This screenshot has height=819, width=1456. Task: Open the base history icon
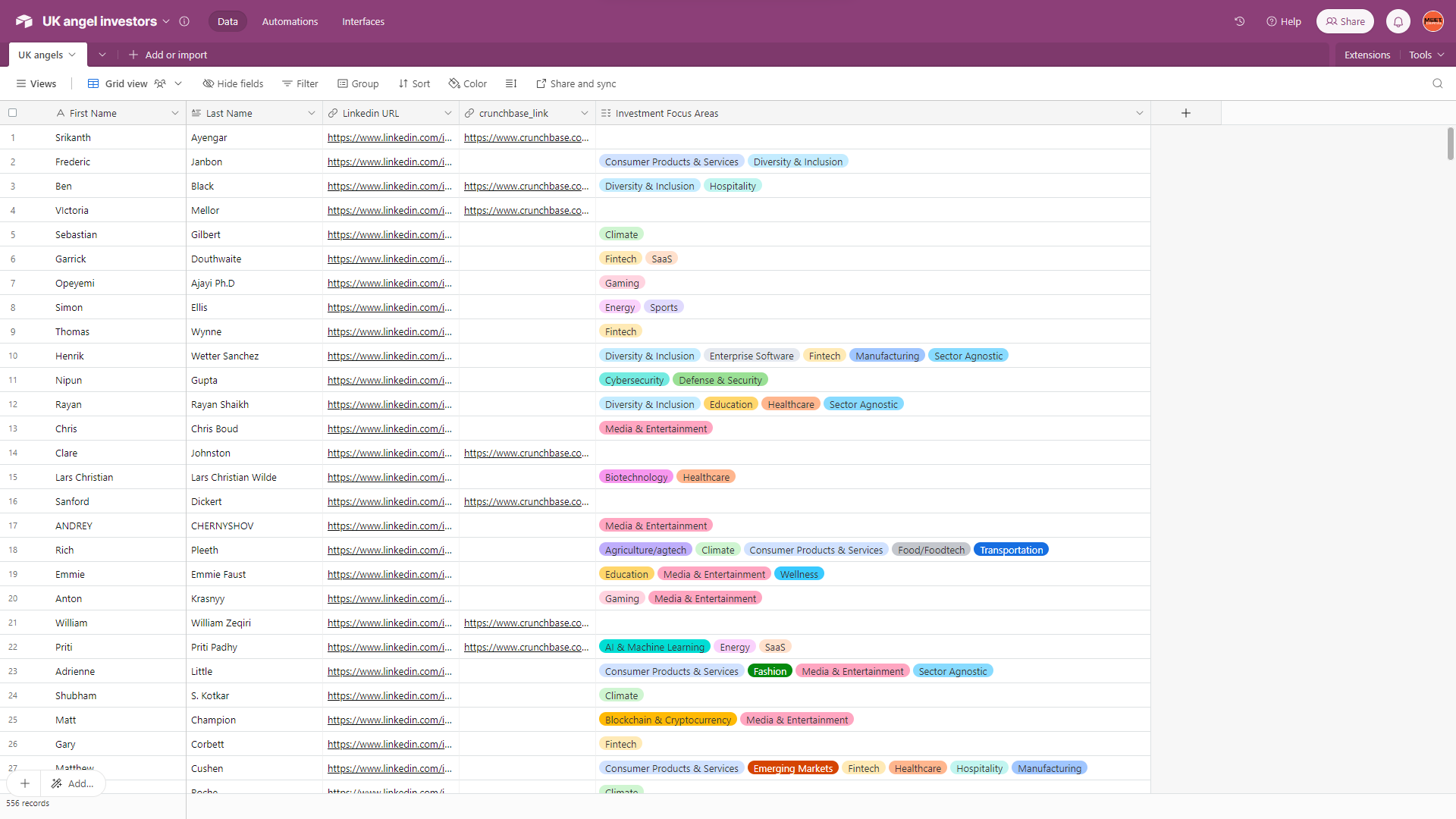pyautogui.click(x=1239, y=21)
